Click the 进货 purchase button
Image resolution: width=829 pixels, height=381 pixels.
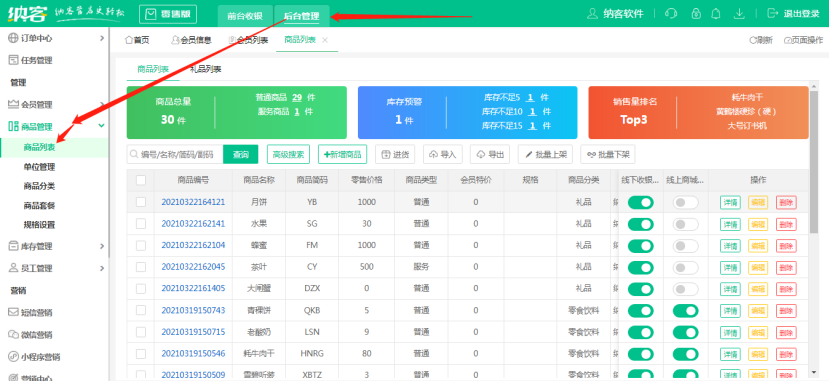coord(395,154)
